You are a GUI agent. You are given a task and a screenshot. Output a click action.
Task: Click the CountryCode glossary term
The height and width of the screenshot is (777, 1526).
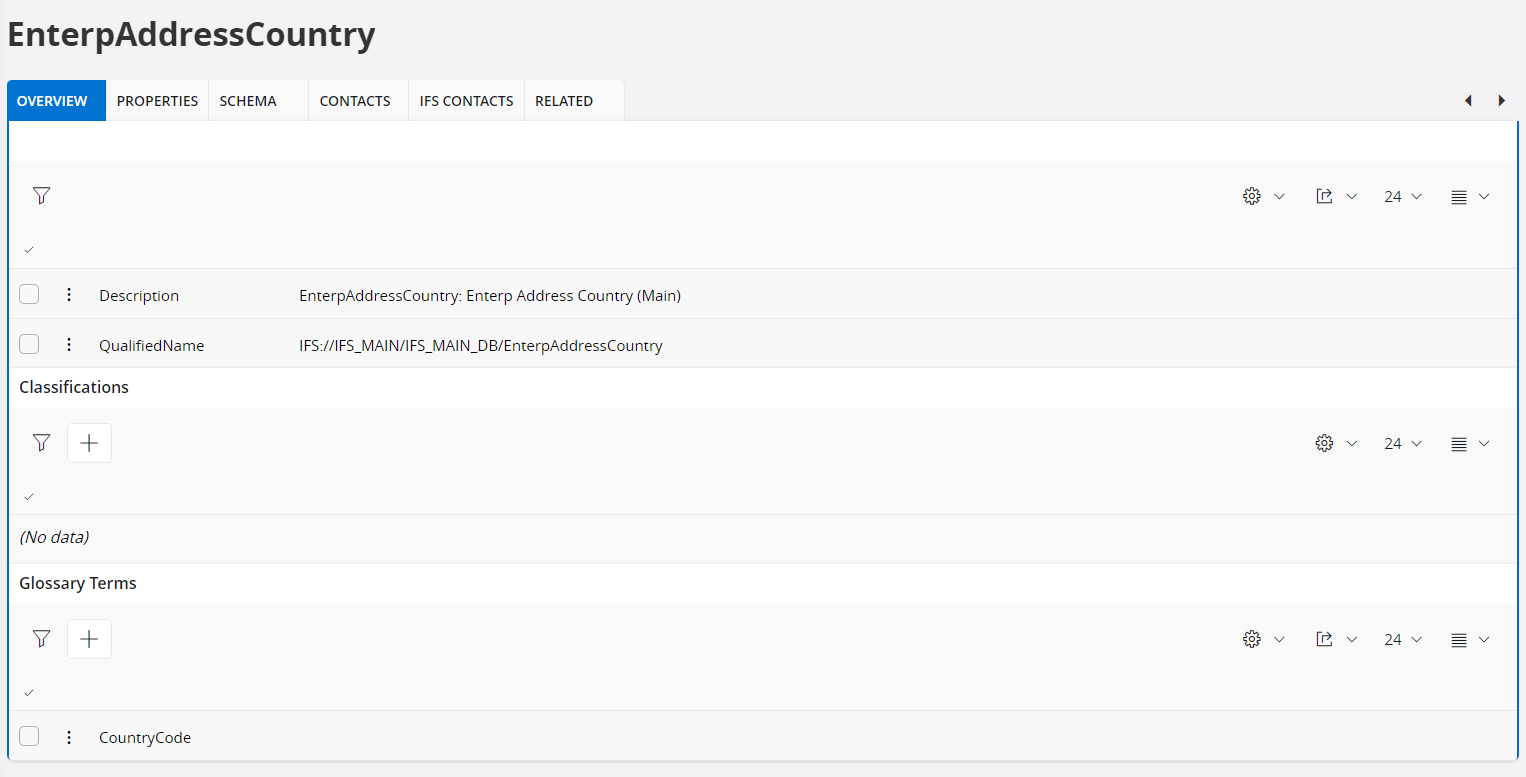[145, 738]
